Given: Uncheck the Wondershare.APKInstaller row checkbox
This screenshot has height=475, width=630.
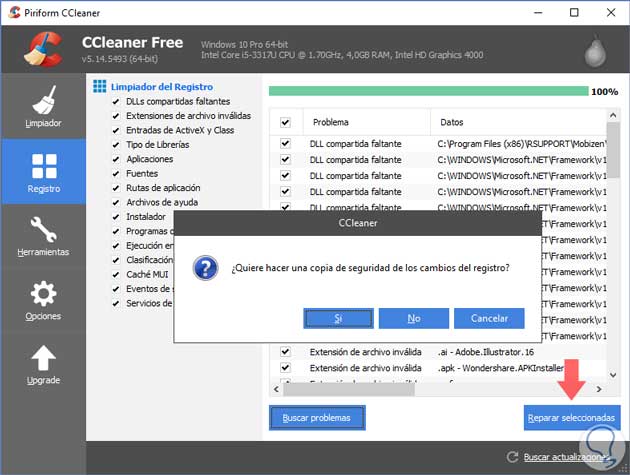Looking at the screenshot, I should [285, 368].
